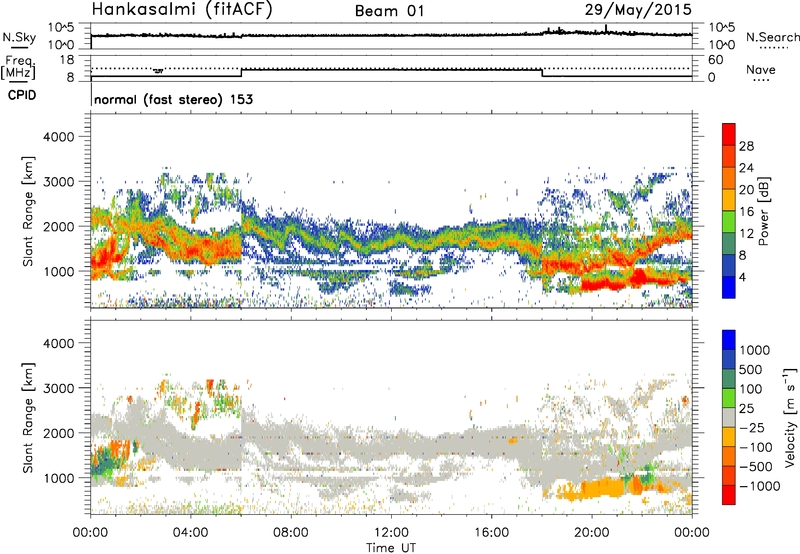Click the 4 tick on Power color bar
This screenshot has height=554, width=800.
click(x=742, y=278)
